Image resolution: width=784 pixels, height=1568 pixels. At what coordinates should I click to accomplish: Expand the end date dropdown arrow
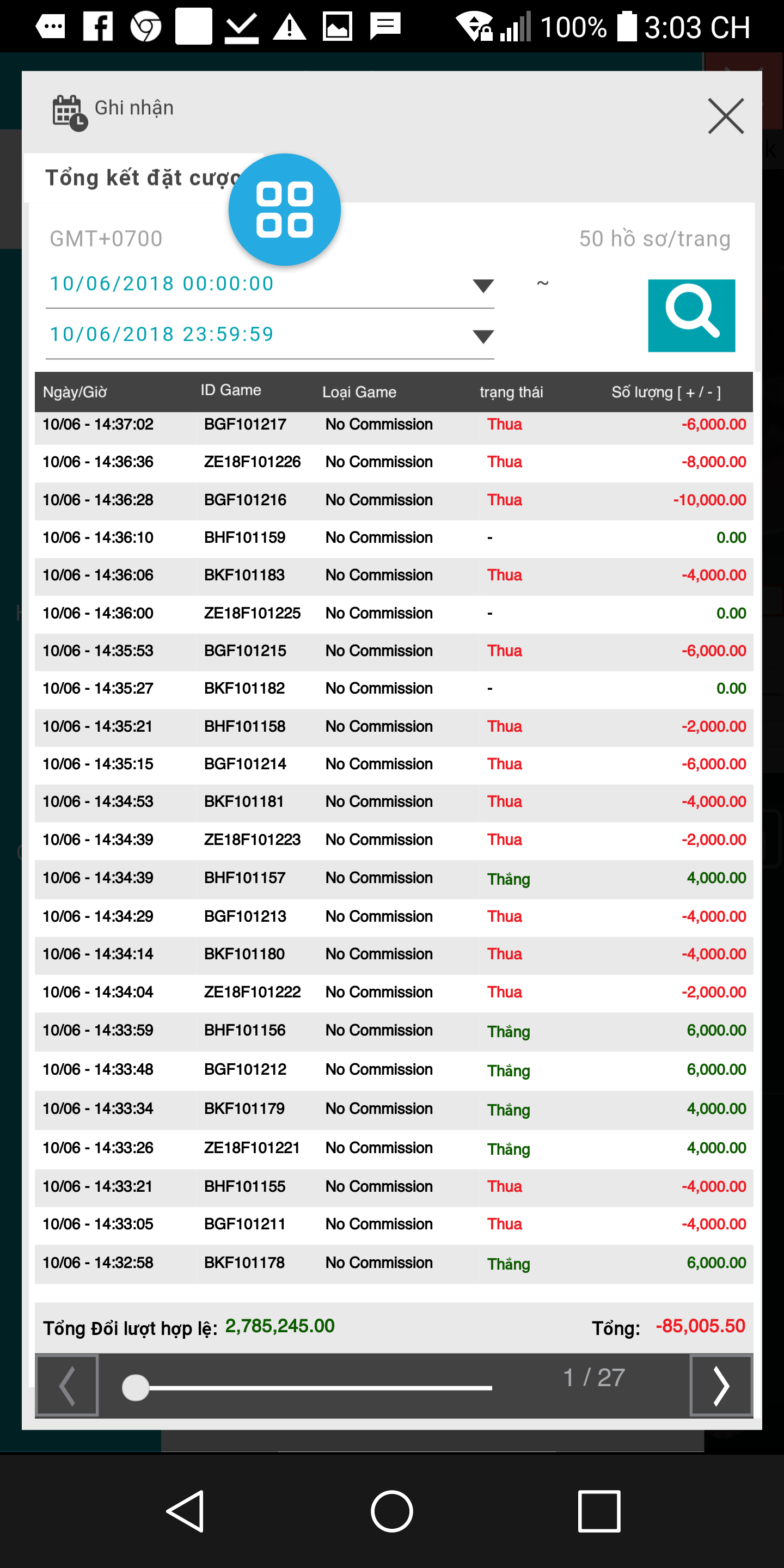point(483,336)
